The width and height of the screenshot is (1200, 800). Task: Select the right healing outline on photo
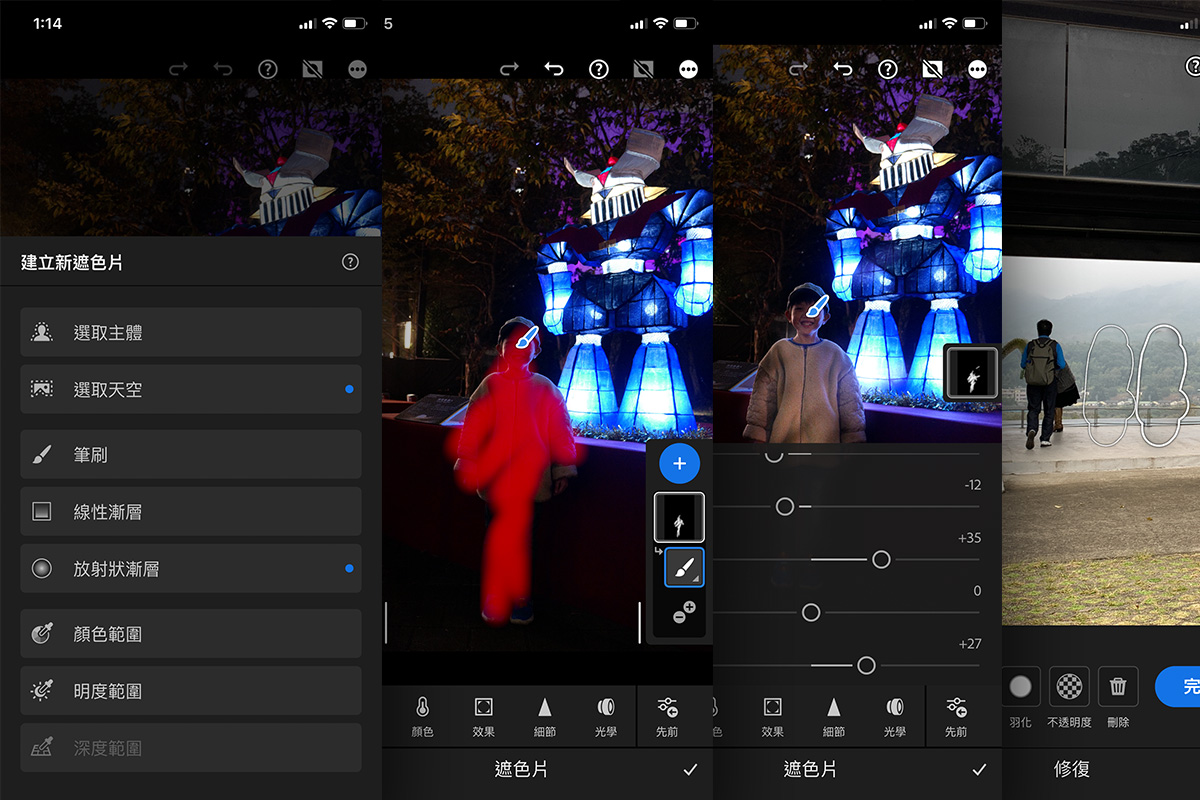(x=1163, y=385)
